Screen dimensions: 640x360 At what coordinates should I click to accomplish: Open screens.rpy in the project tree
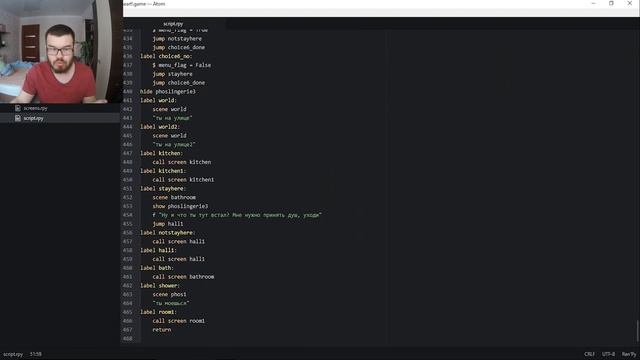[x=35, y=108]
